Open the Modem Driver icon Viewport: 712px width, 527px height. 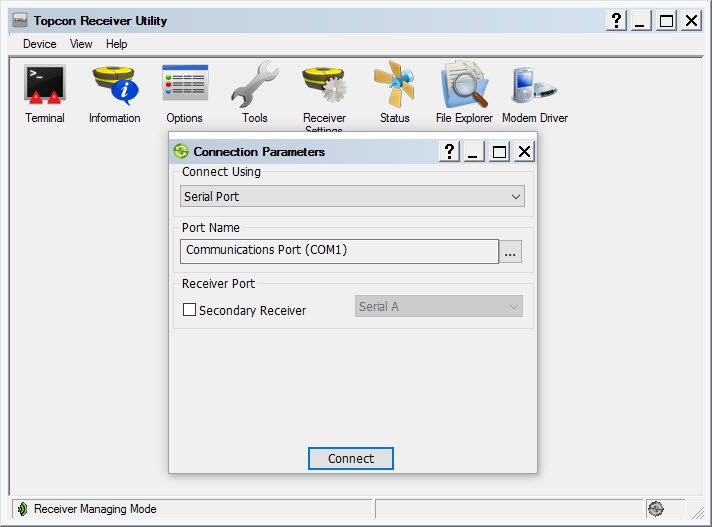pos(534,85)
